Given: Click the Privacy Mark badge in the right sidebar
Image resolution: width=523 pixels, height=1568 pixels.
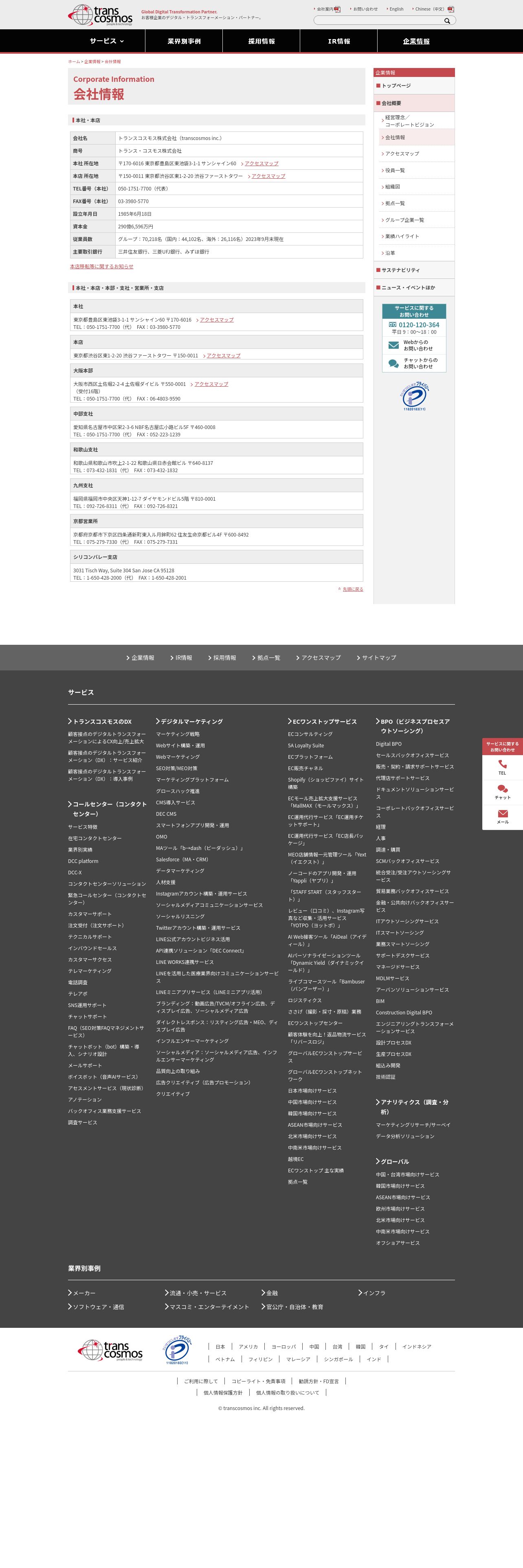Looking at the screenshot, I should coord(414,396).
